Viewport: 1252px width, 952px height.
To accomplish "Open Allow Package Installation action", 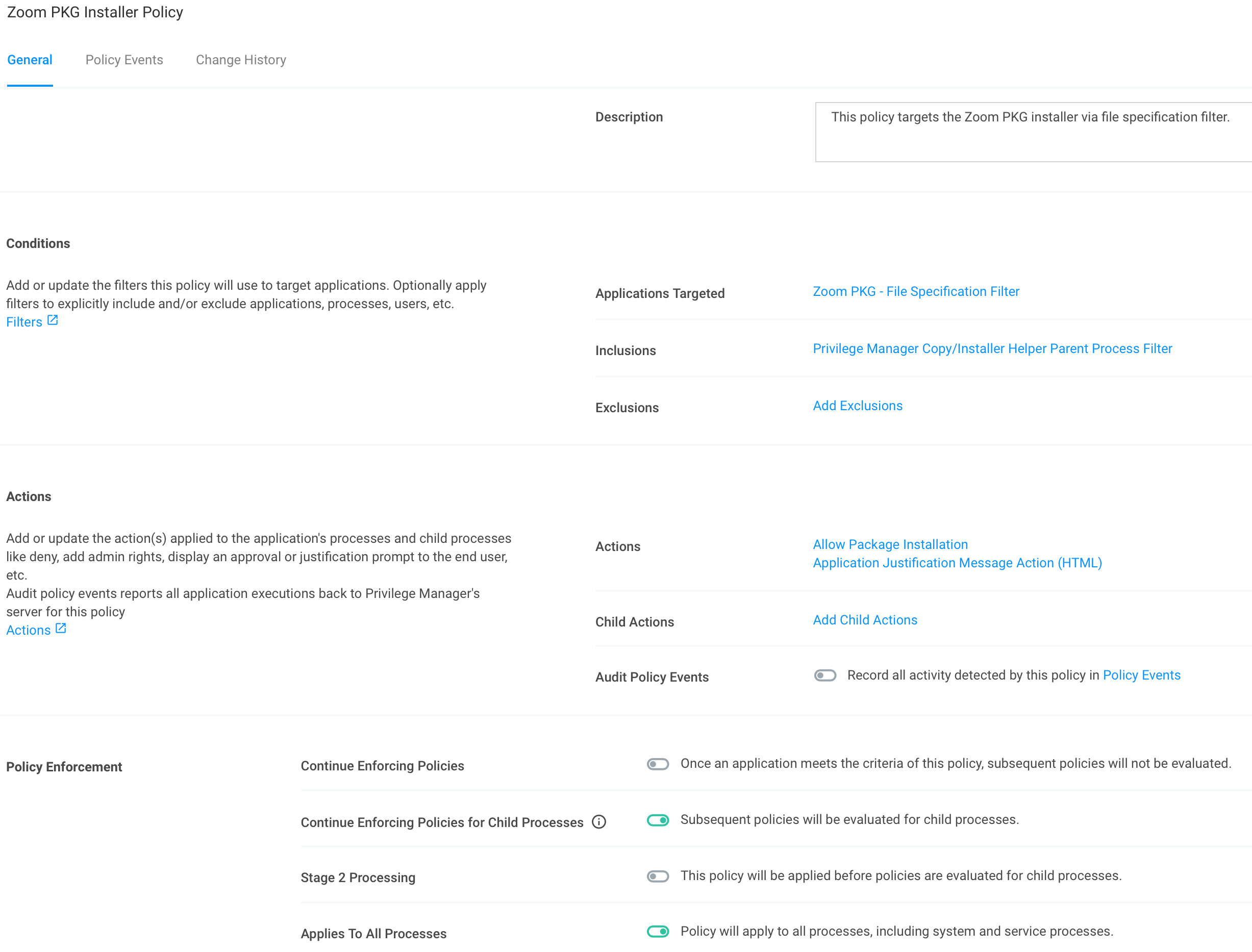I will (890, 544).
